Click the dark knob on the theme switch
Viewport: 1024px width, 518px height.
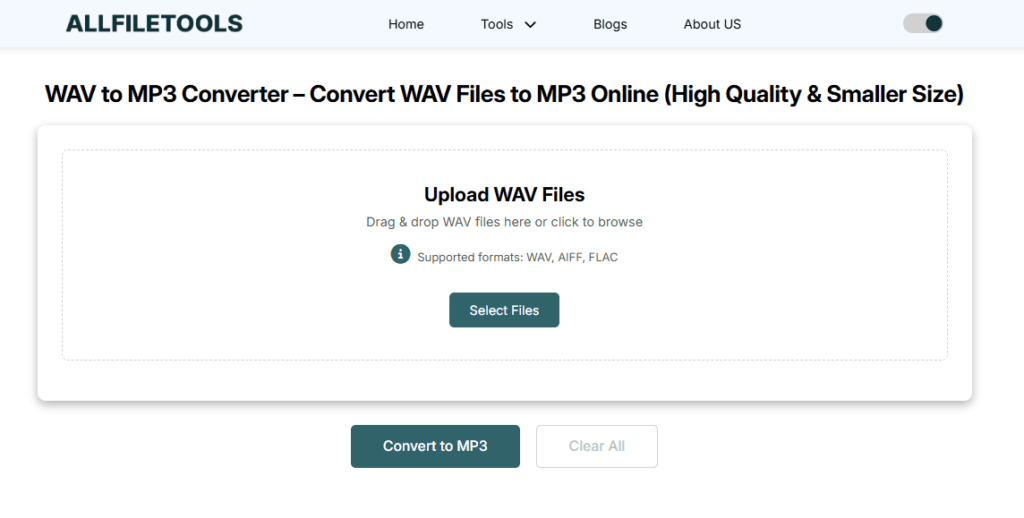pos(933,23)
